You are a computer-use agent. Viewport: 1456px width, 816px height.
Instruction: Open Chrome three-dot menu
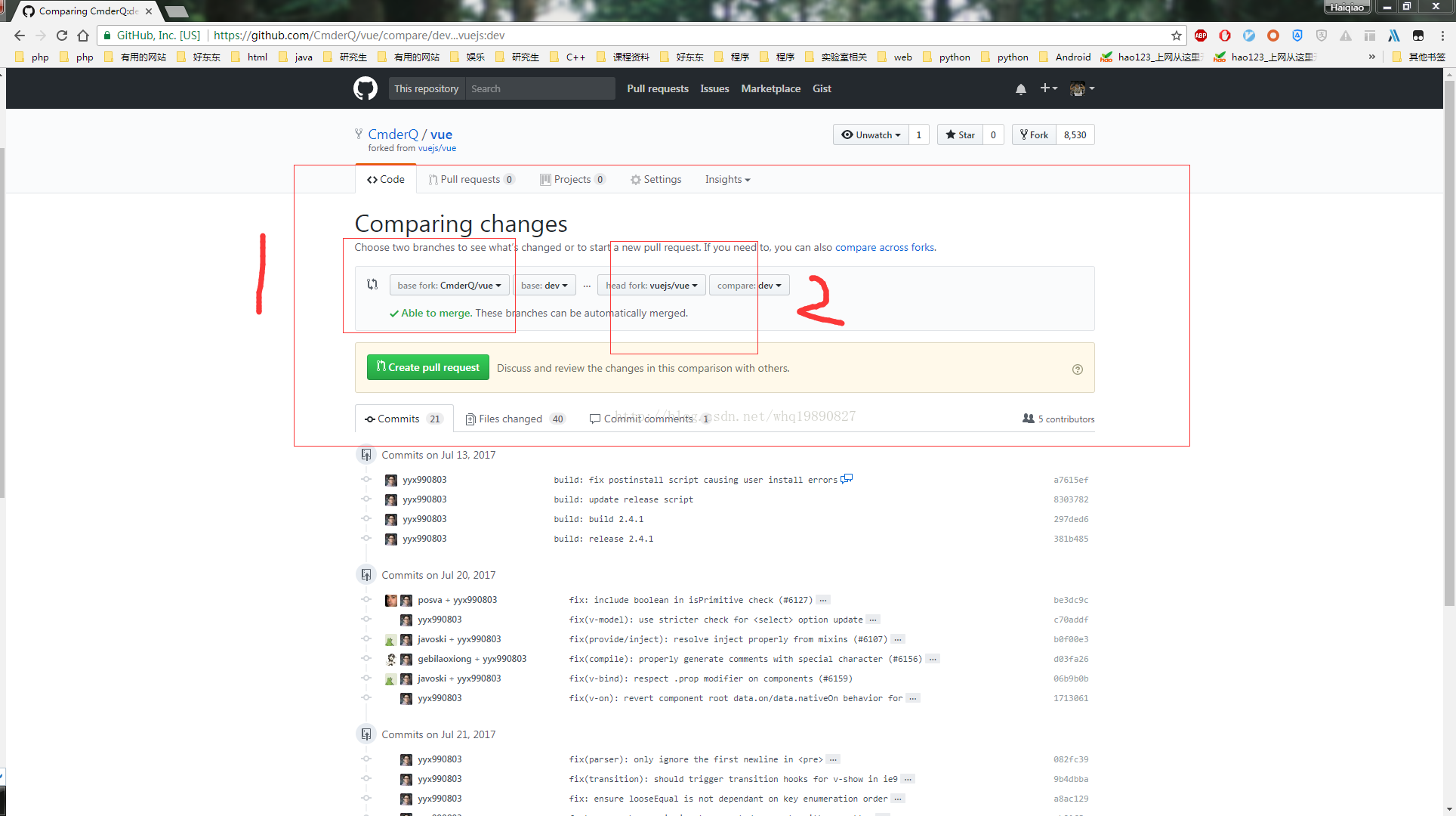click(x=1442, y=36)
